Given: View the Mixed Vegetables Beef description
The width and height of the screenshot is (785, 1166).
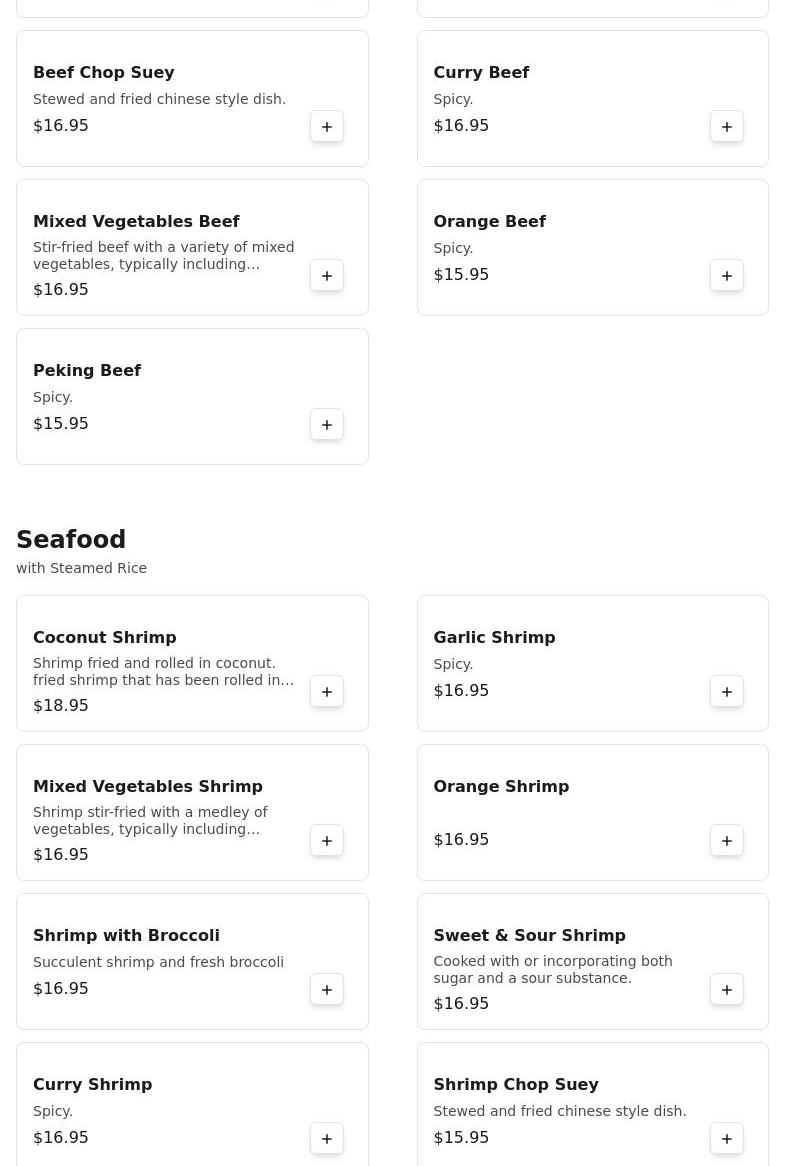Looking at the screenshot, I should click(163, 256).
